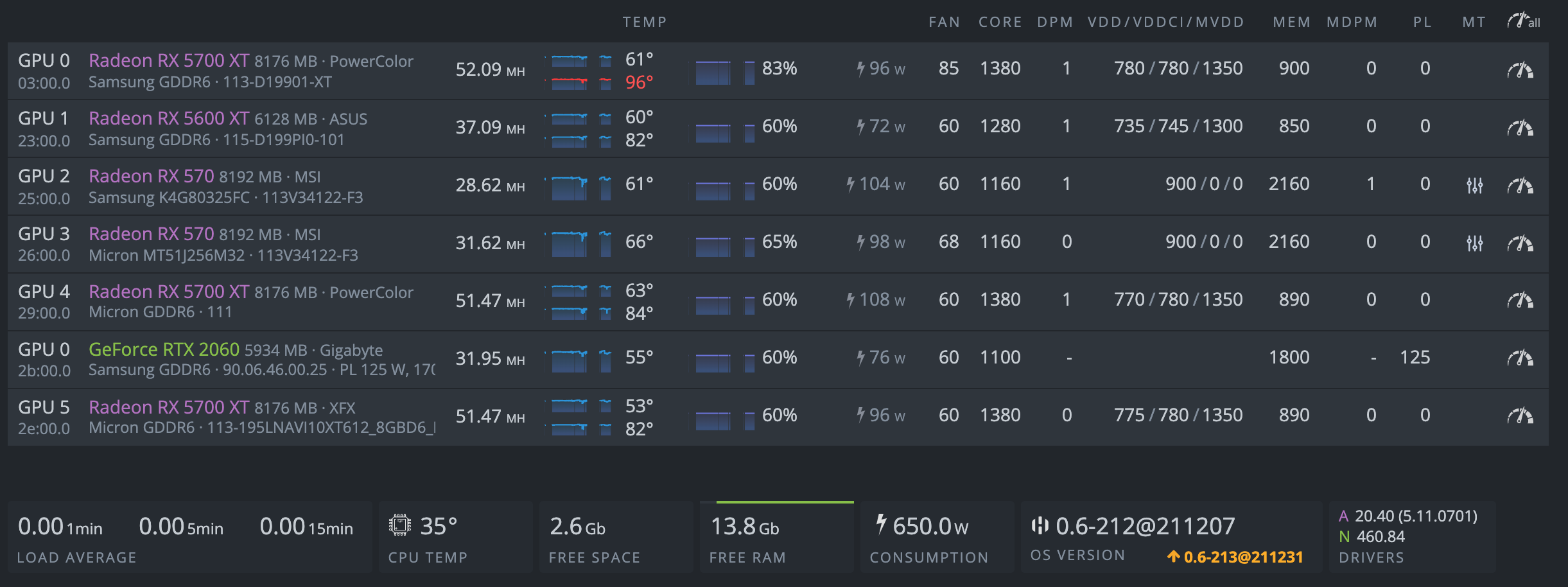This screenshot has height=587, width=1568.
Task: Click the VDD/VDDCI/MVDD column header
Action: 1165,22
